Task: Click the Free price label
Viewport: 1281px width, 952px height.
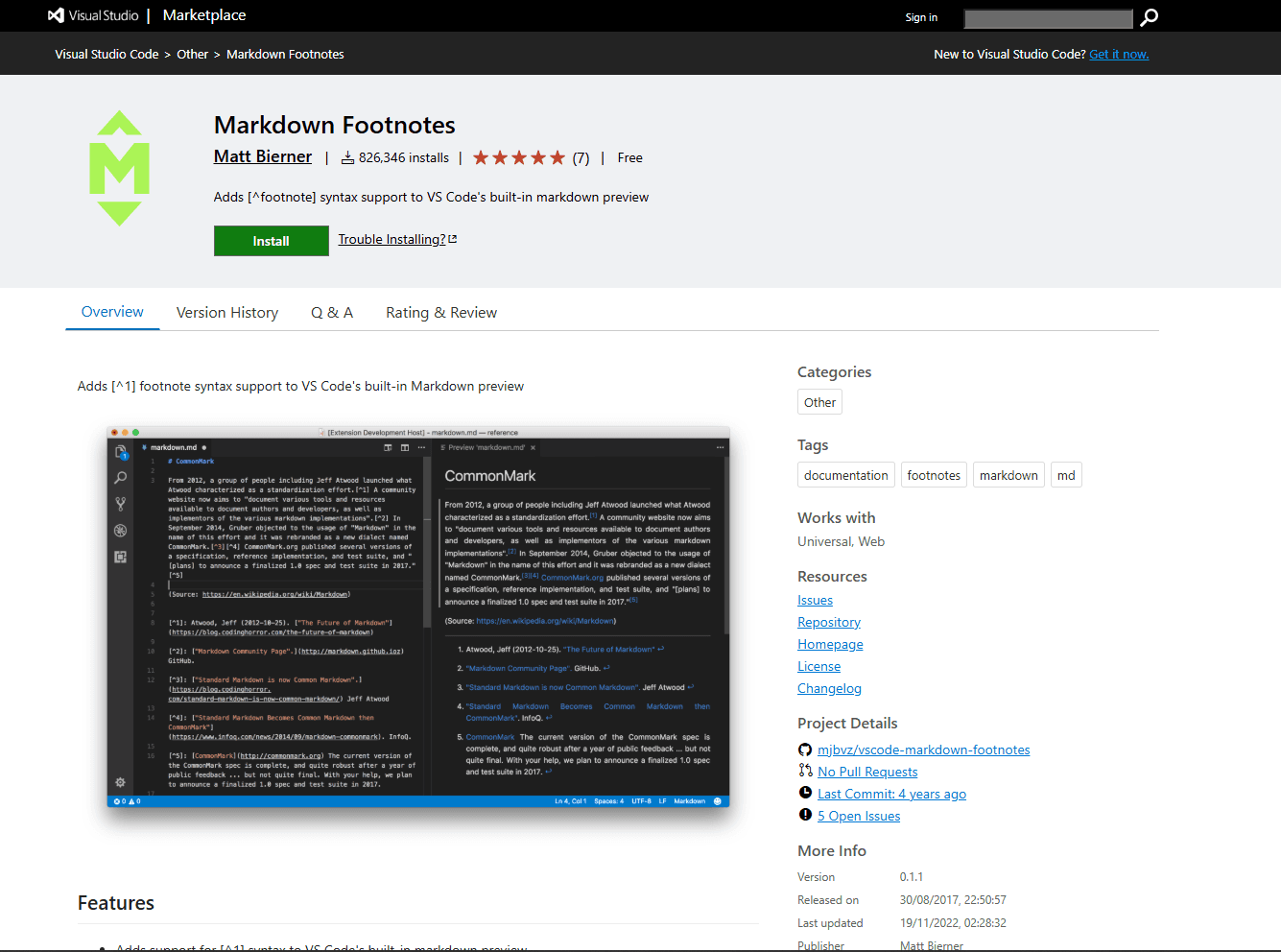Action: click(x=629, y=157)
